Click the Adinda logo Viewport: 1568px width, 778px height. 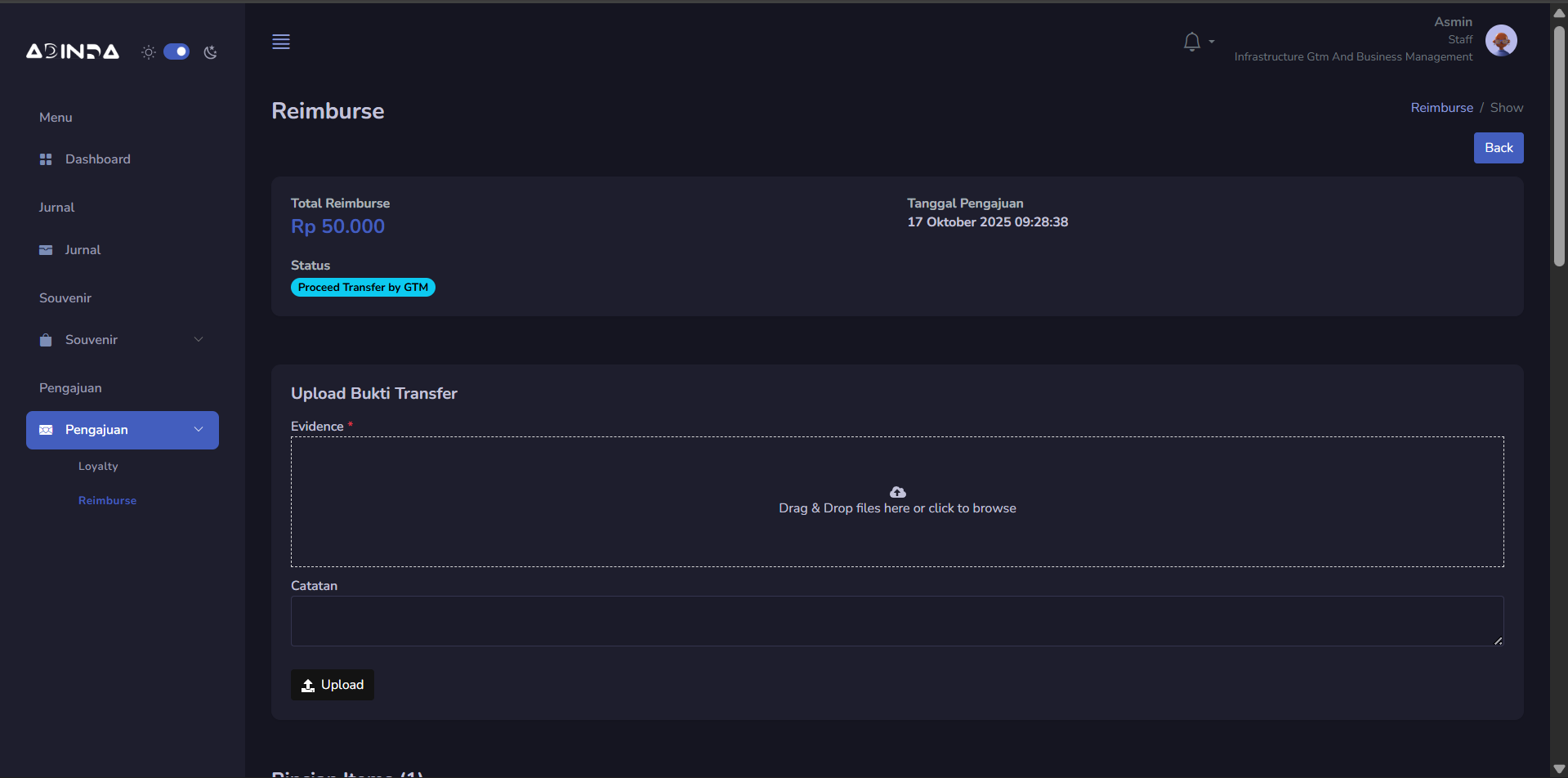tap(73, 51)
